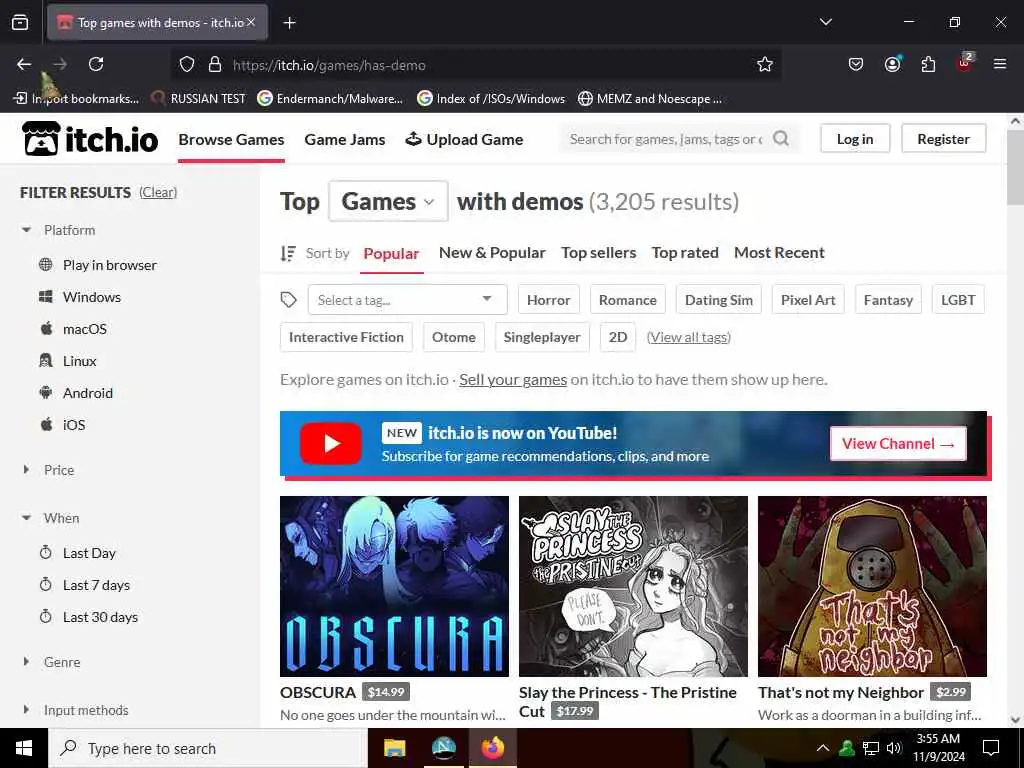This screenshot has width=1024, height=768.
Task: Select the Pixel Art tag
Action: pos(808,300)
